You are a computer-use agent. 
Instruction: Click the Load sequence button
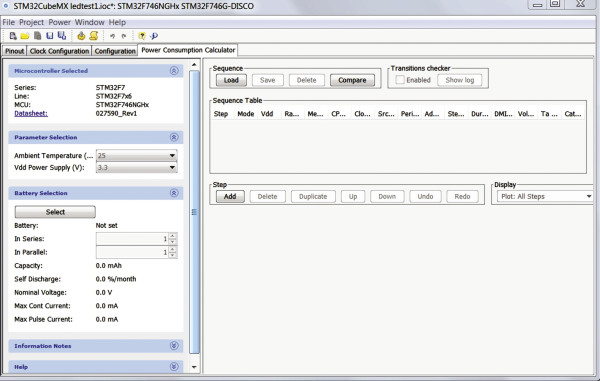click(231, 80)
